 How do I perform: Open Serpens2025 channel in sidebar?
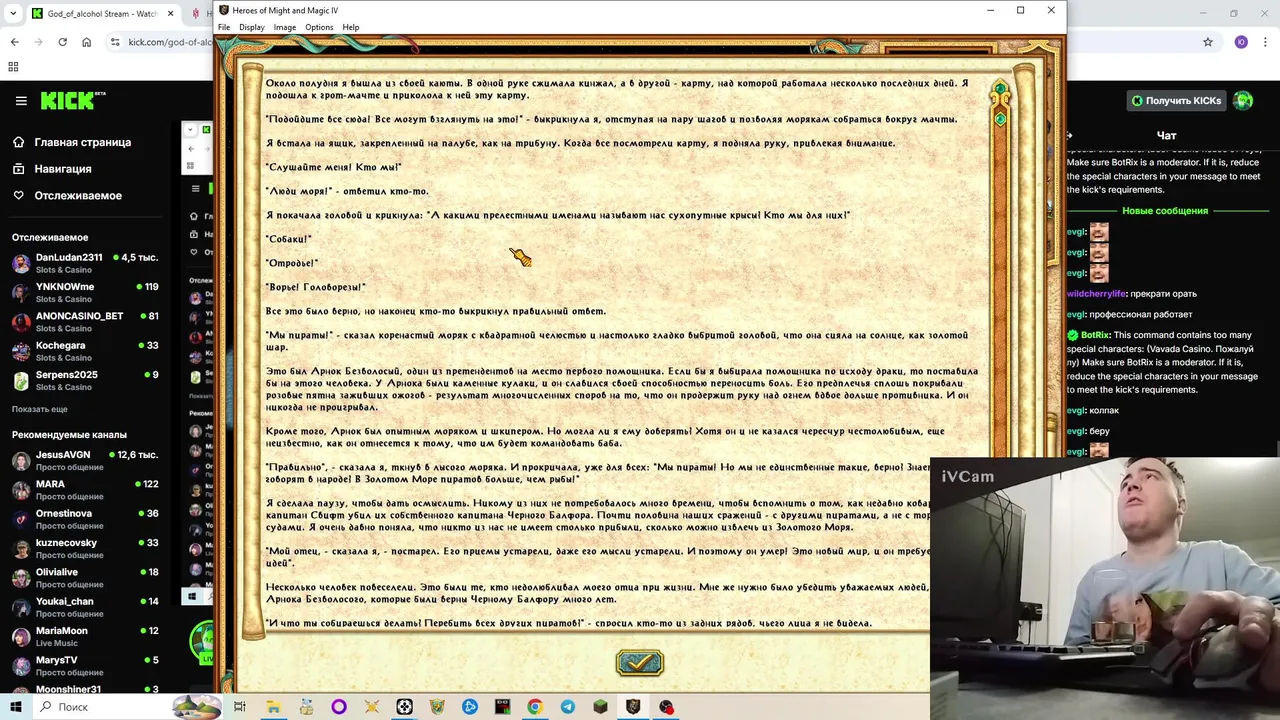tap(85, 380)
